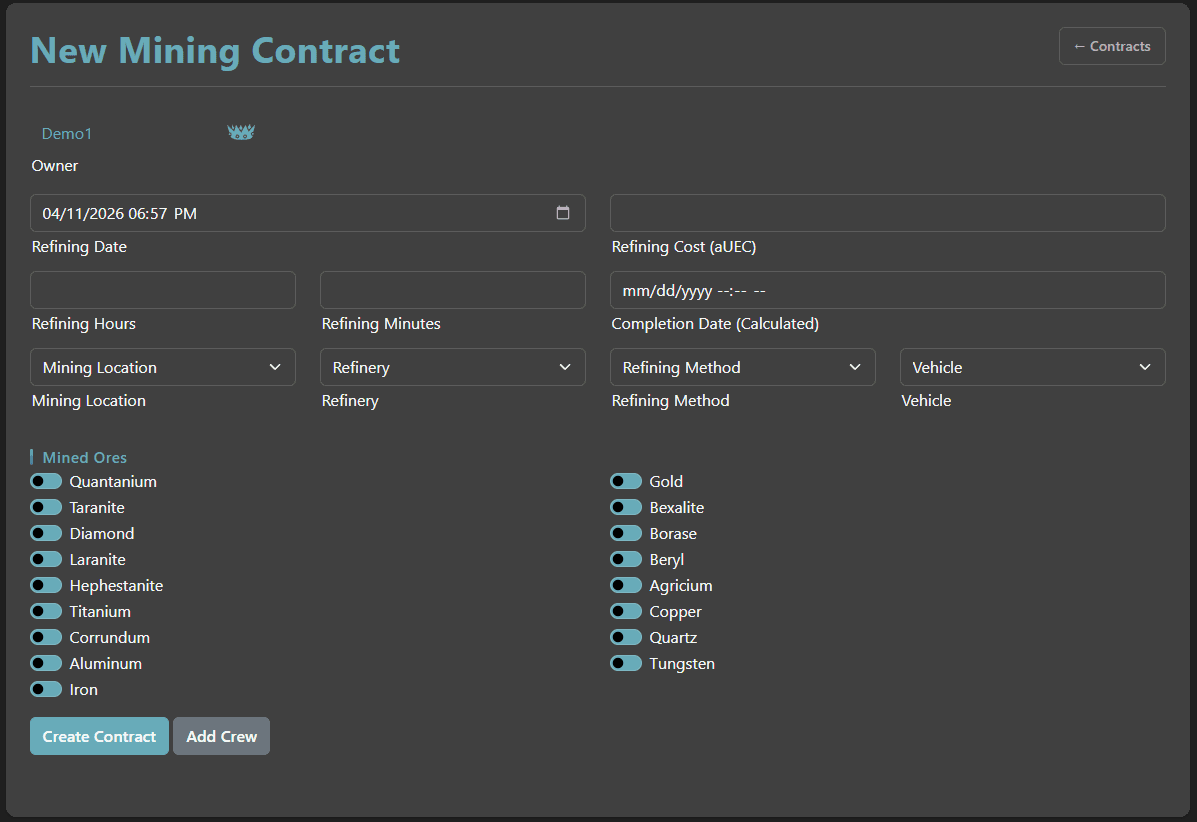Viewport: 1197px width, 822px height.
Task: Click the Create Contract button
Action: pos(99,736)
